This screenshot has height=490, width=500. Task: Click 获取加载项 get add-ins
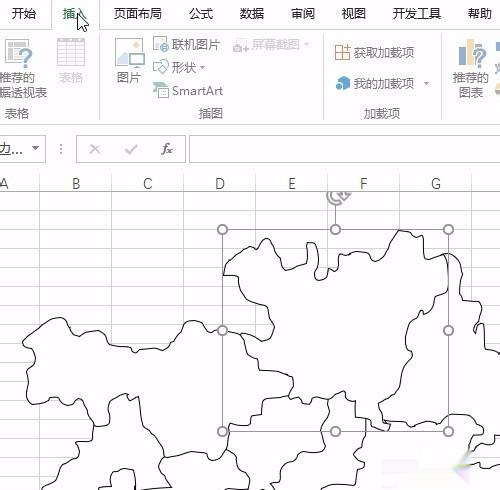[x=374, y=52]
